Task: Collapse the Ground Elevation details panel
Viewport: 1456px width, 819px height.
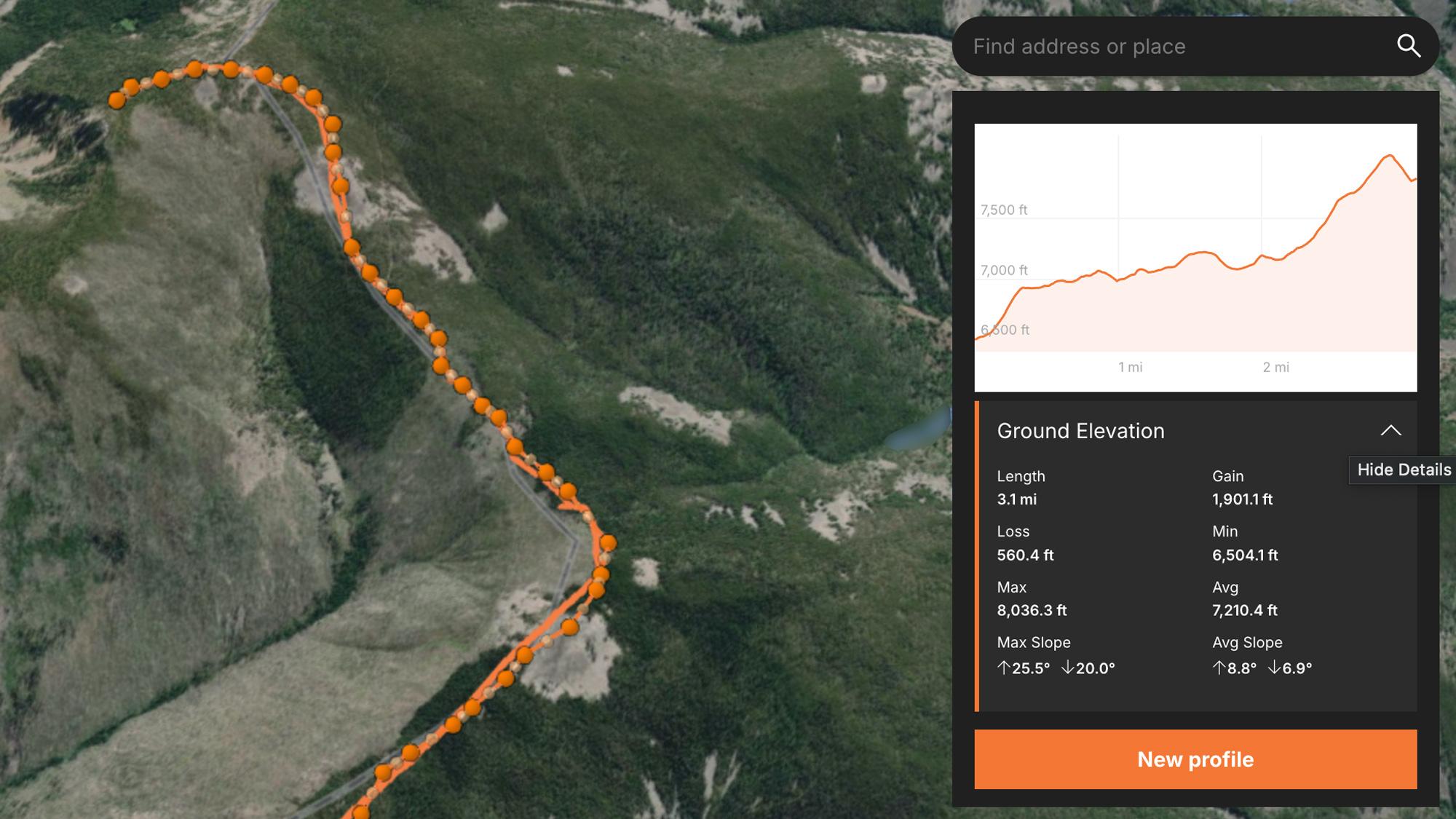Action: [1393, 430]
